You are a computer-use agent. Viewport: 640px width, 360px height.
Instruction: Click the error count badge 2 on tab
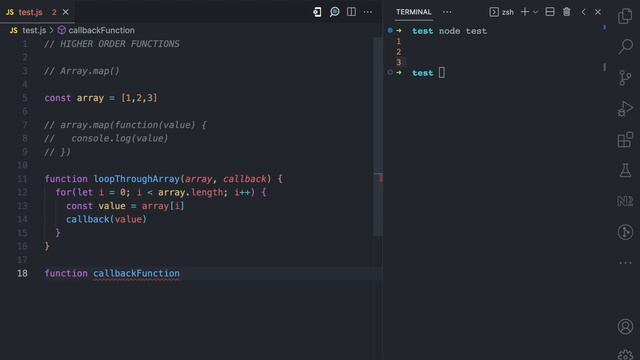click(54, 12)
